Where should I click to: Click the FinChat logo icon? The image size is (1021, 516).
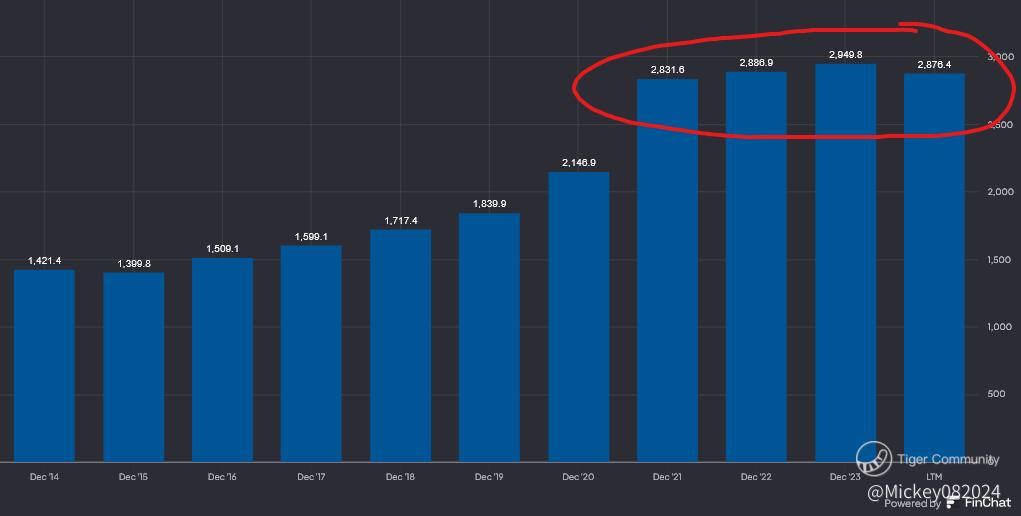coord(953,502)
